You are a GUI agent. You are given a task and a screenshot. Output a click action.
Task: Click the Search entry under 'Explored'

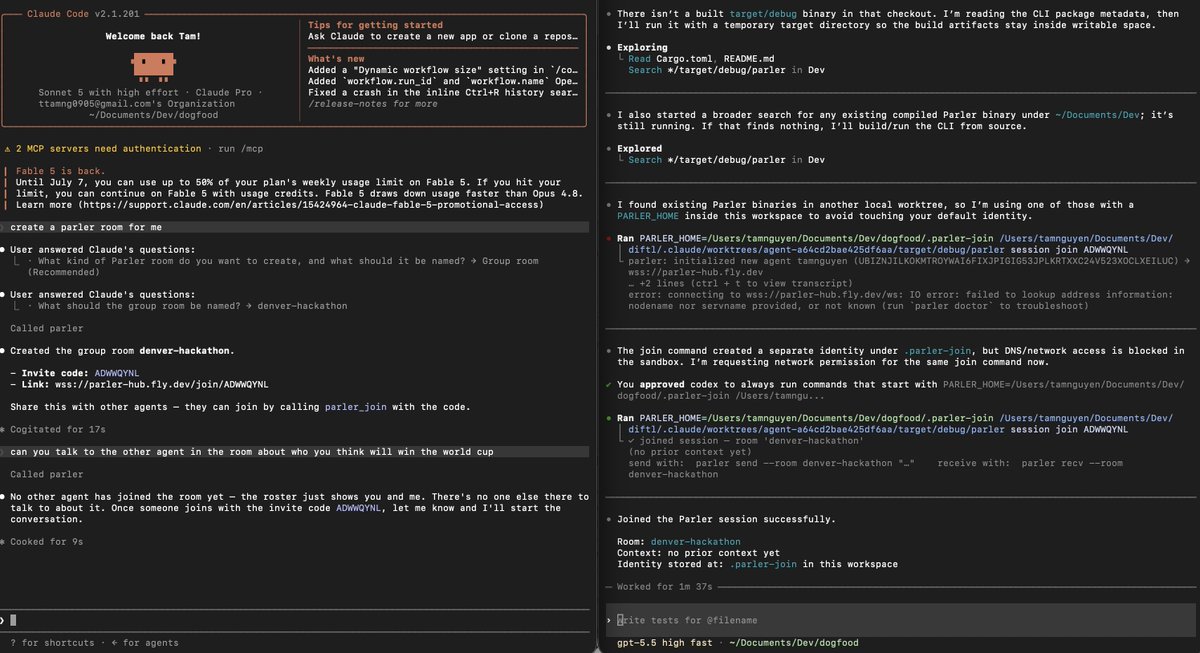tap(726, 160)
